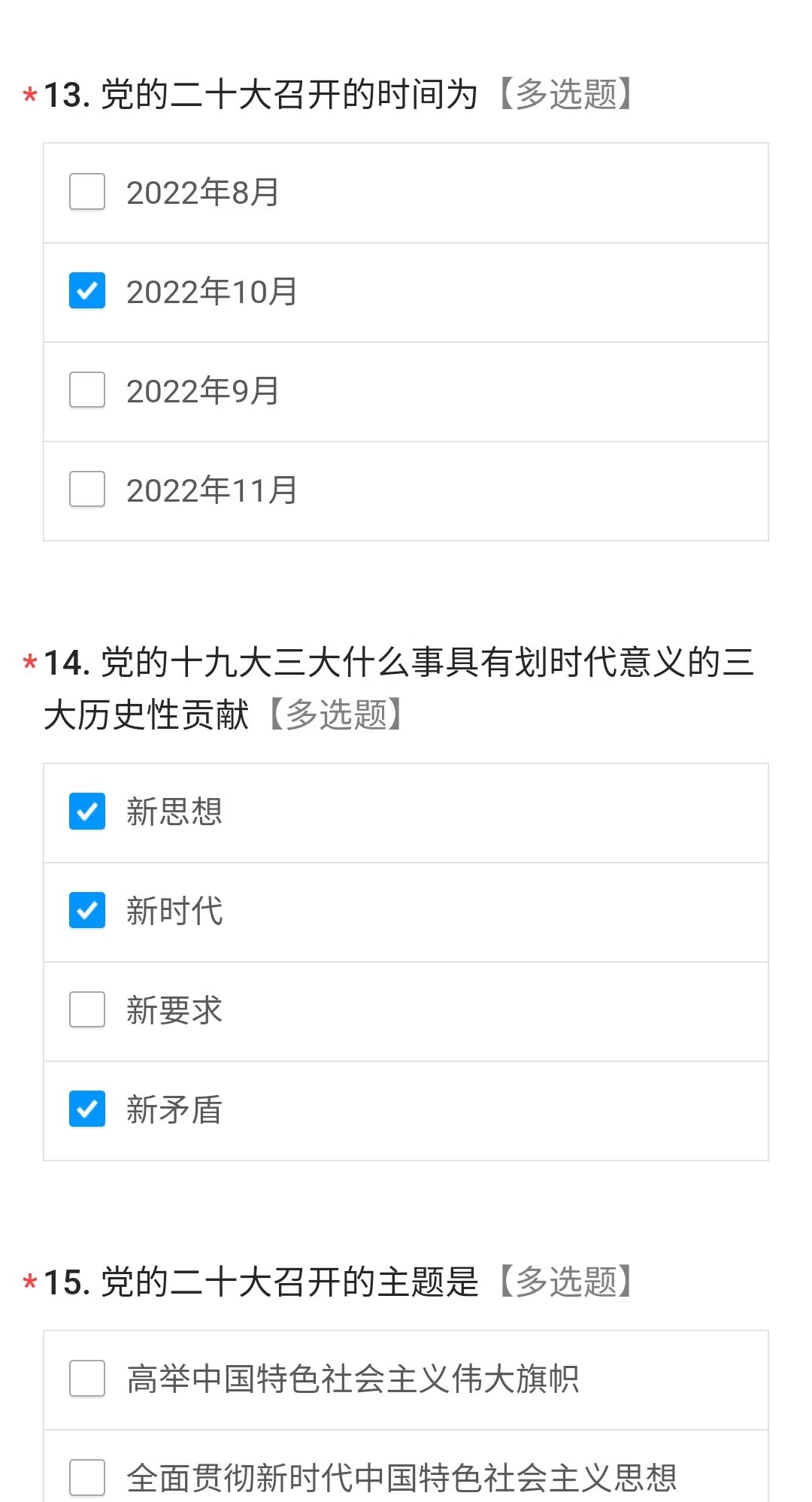812x1502 pixels.
Task: Select the 2022年11月 checkbox
Action: point(87,490)
